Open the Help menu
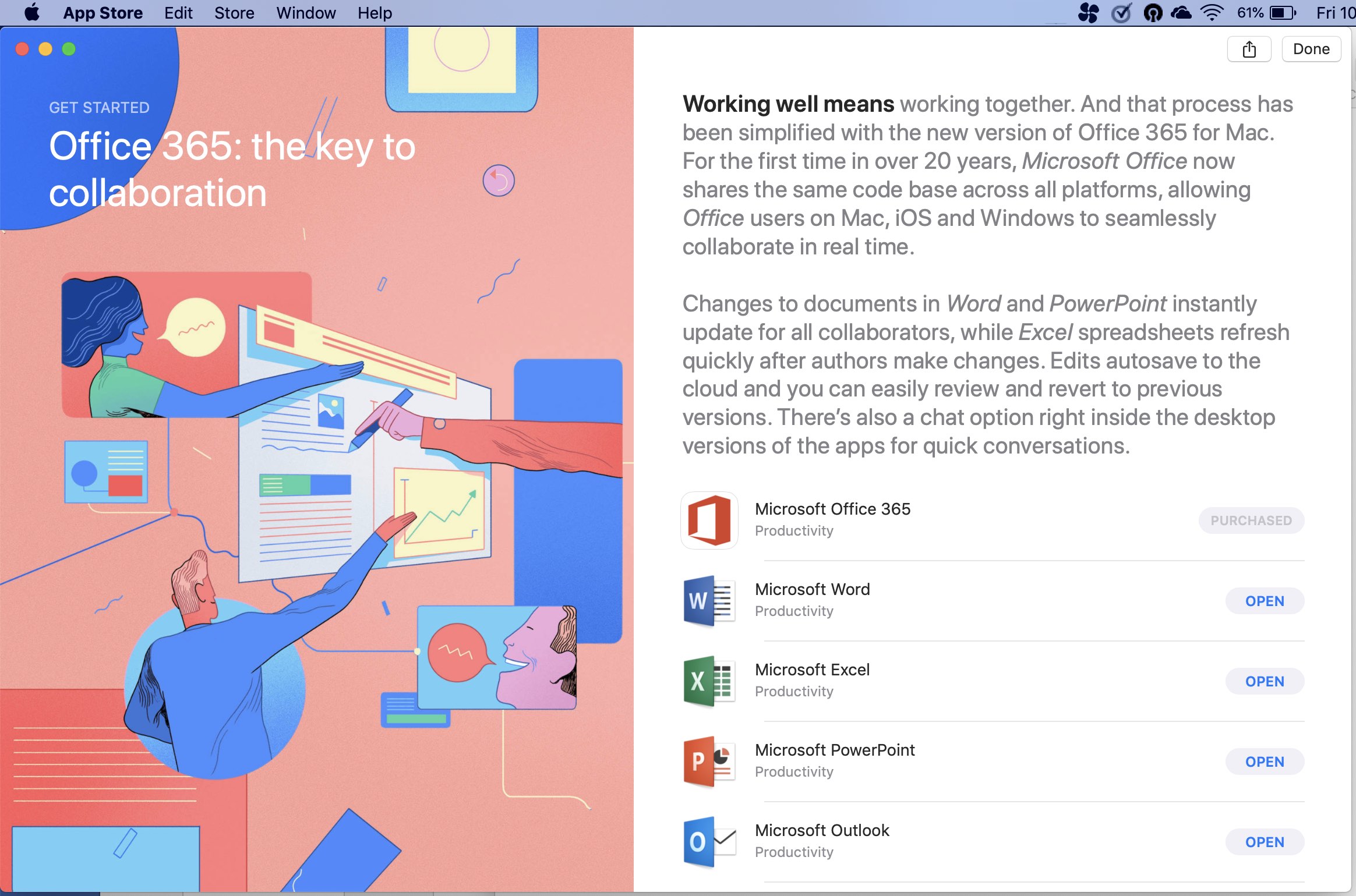The height and width of the screenshot is (896, 1356). click(375, 12)
